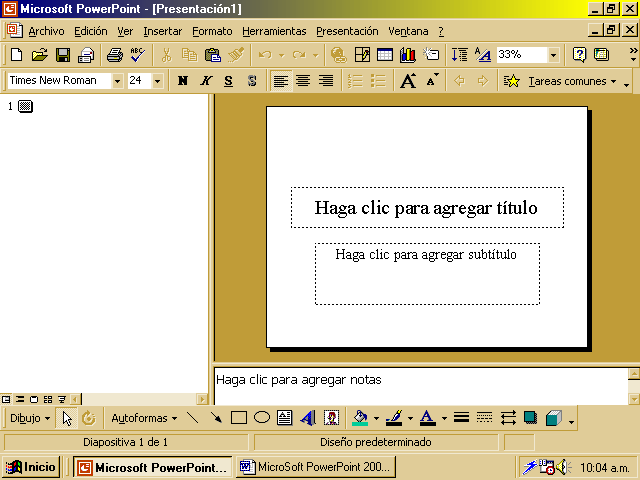Click the Inicio start button
Image resolution: width=640 pixels, height=480 pixels.
pos(31,467)
